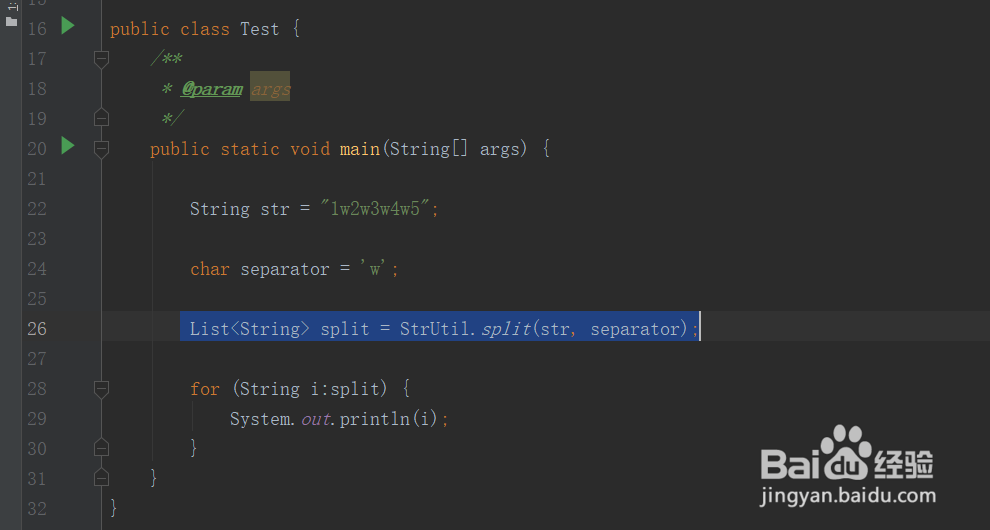Click the italic split method call
Screen dimensions: 990x530
(x=506, y=329)
